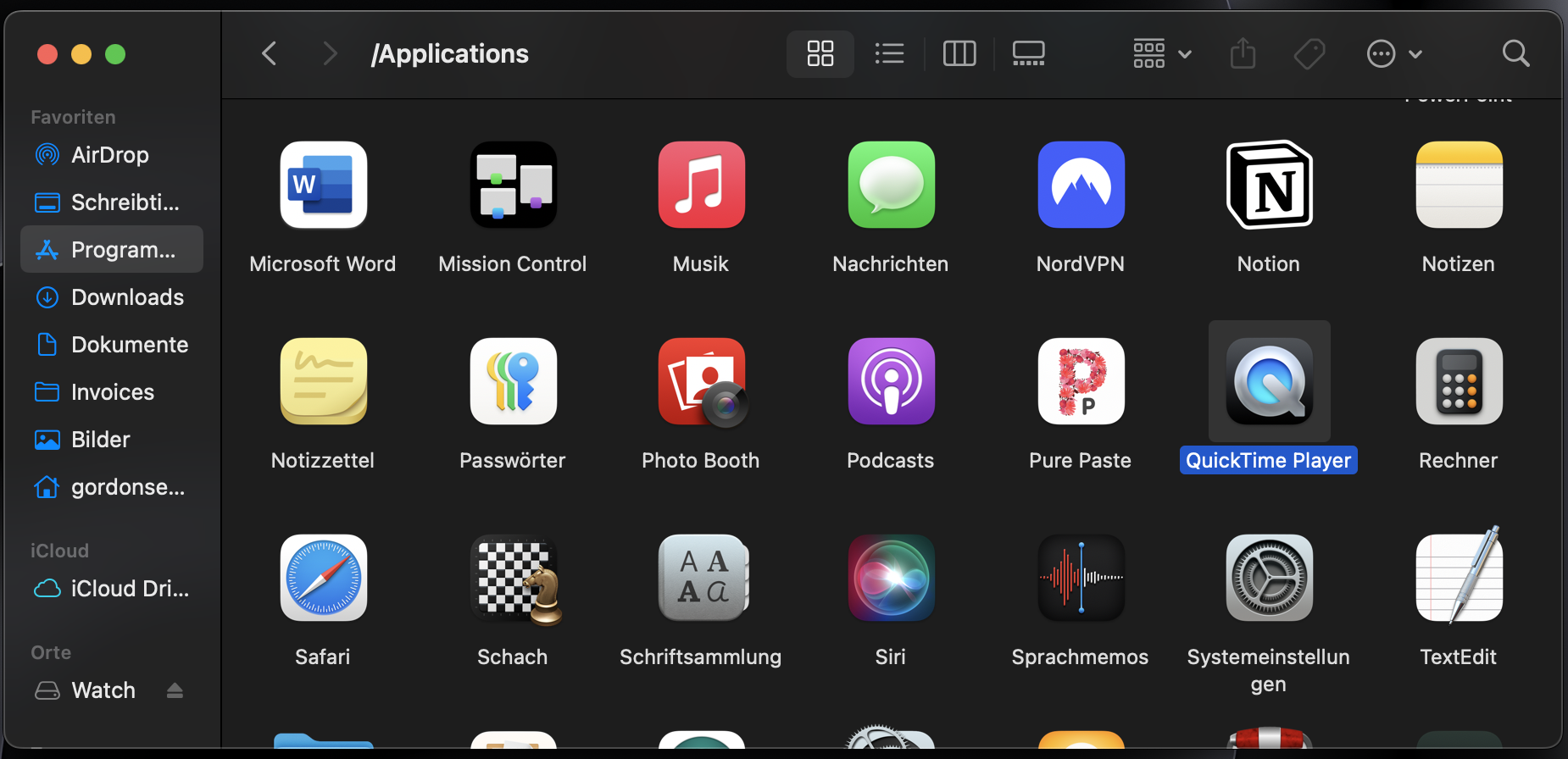The width and height of the screenshot is (1568, 759).
Task: Click the Schriftsammlung name label
Action: pyautogui.click(x=701, y=657)
